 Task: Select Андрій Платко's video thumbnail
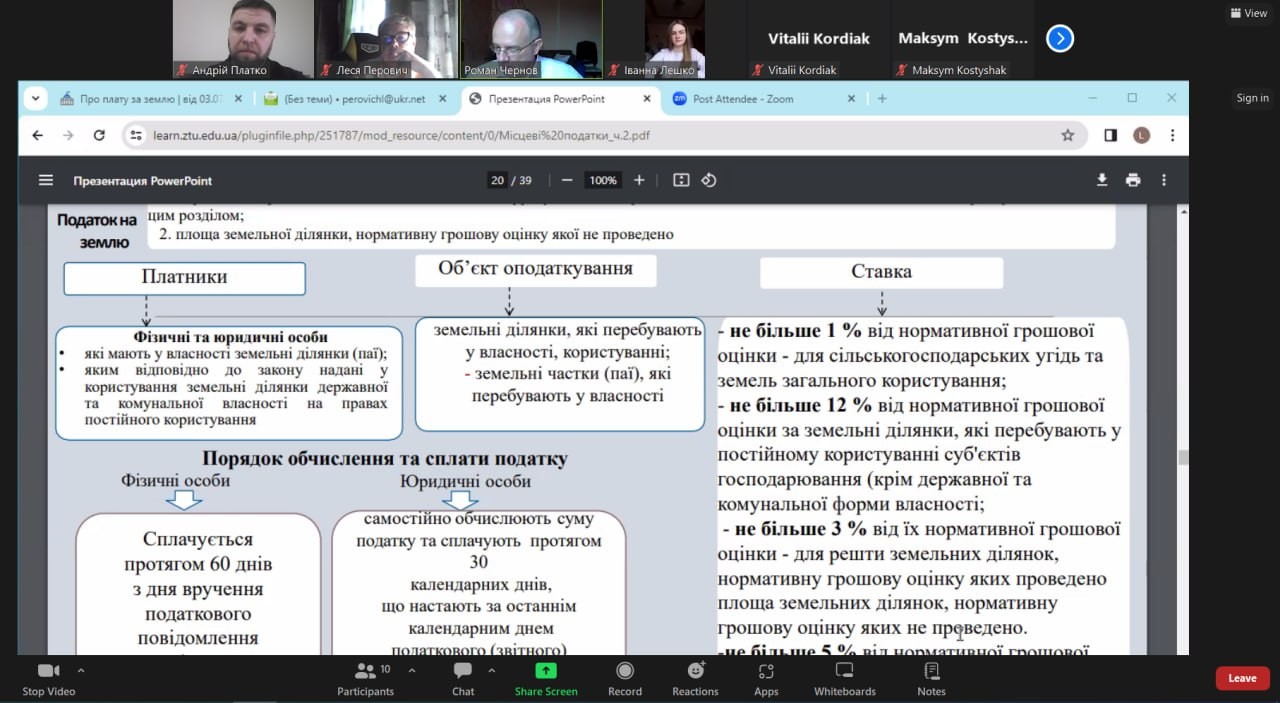(x=242, y=39)
